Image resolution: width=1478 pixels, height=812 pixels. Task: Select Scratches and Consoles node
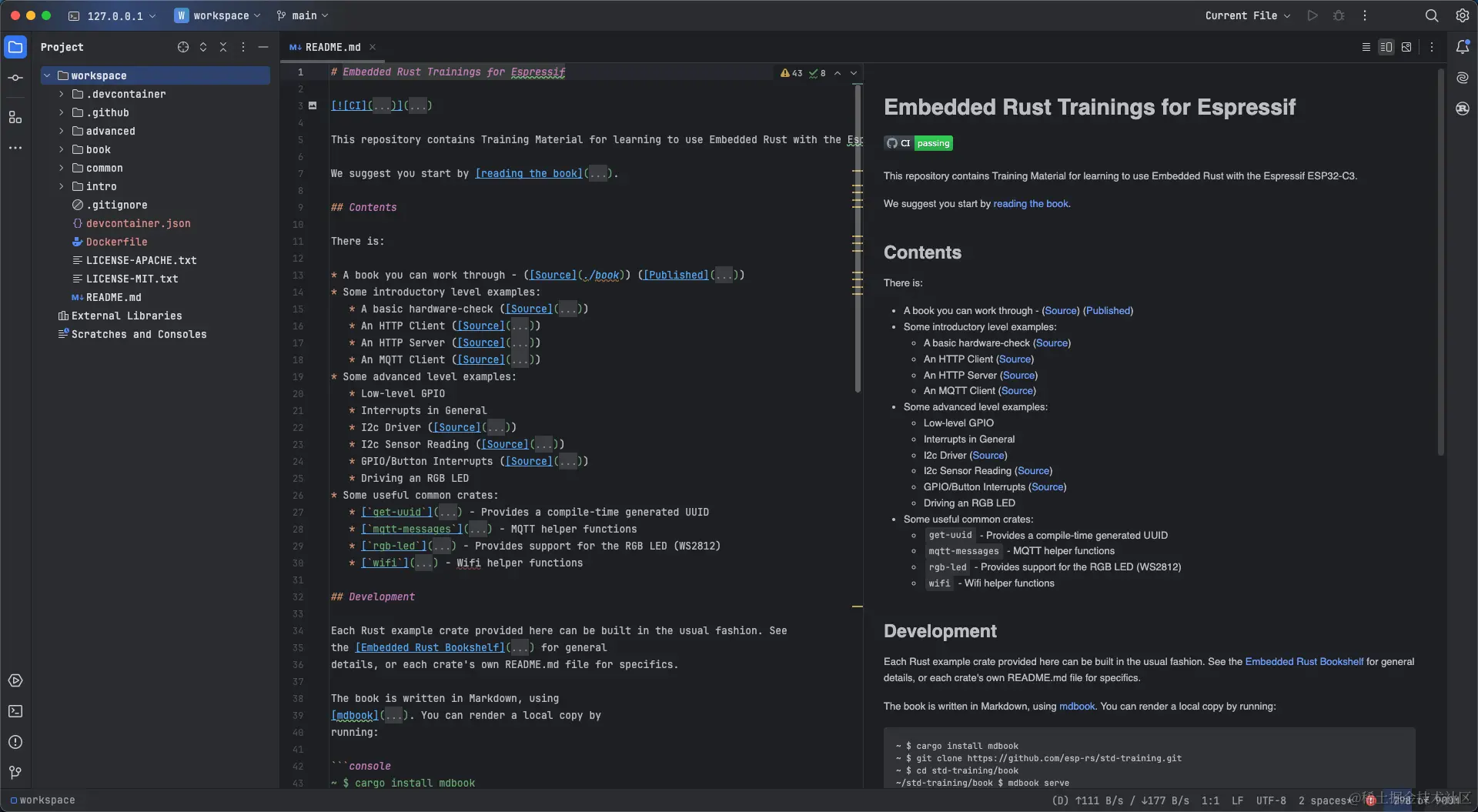click(x=139, y=334)
